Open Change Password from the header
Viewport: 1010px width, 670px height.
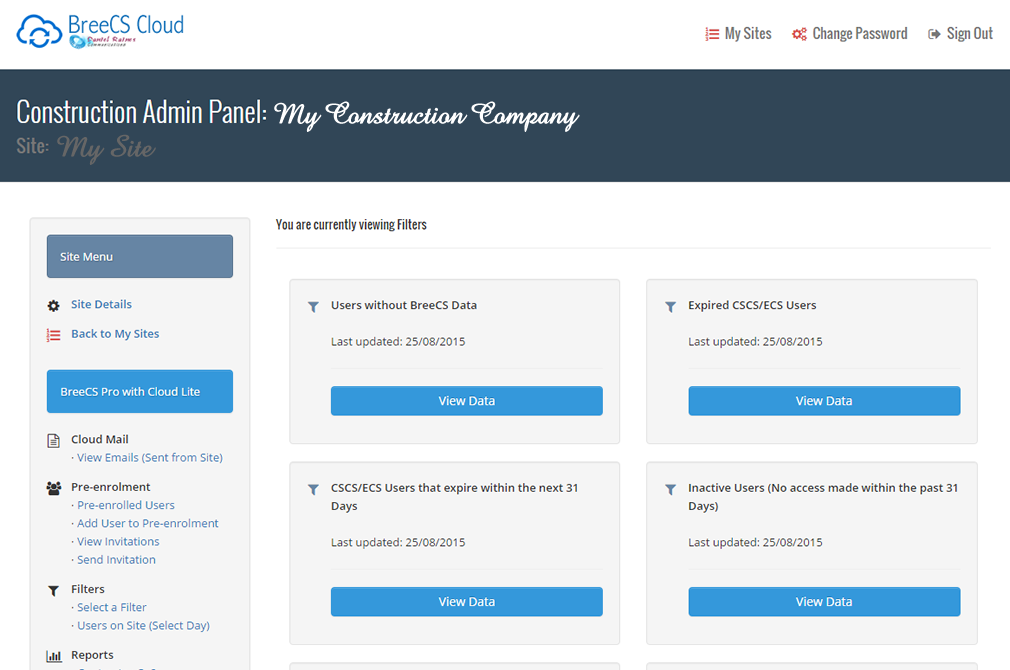point(850,34)
